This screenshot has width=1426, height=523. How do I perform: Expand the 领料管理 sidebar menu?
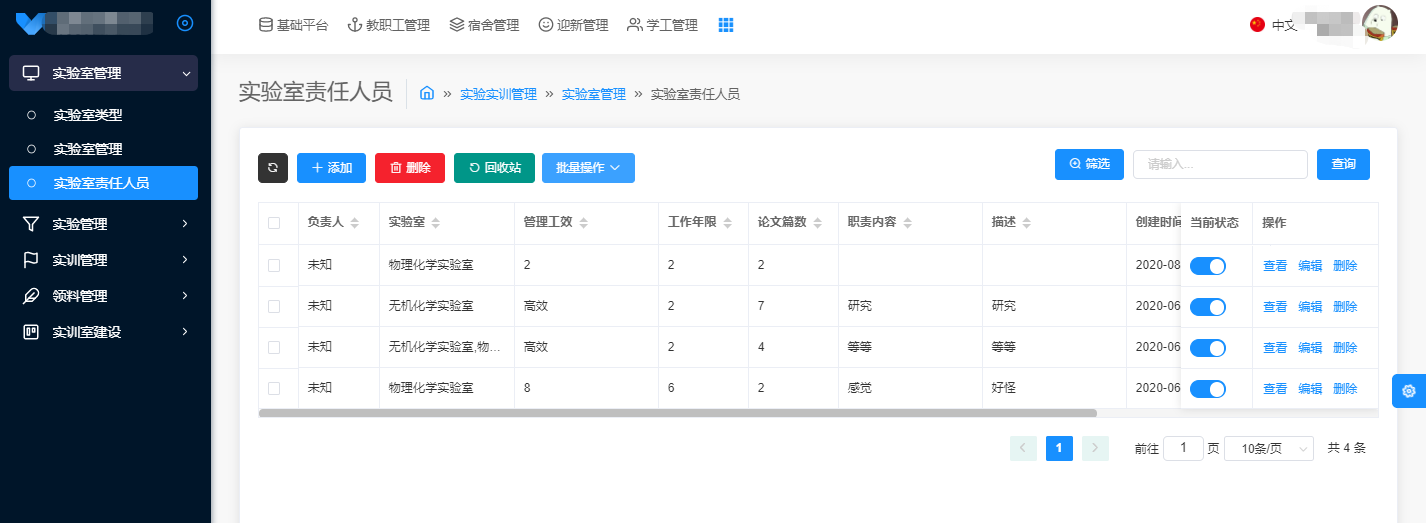point(104,296)
